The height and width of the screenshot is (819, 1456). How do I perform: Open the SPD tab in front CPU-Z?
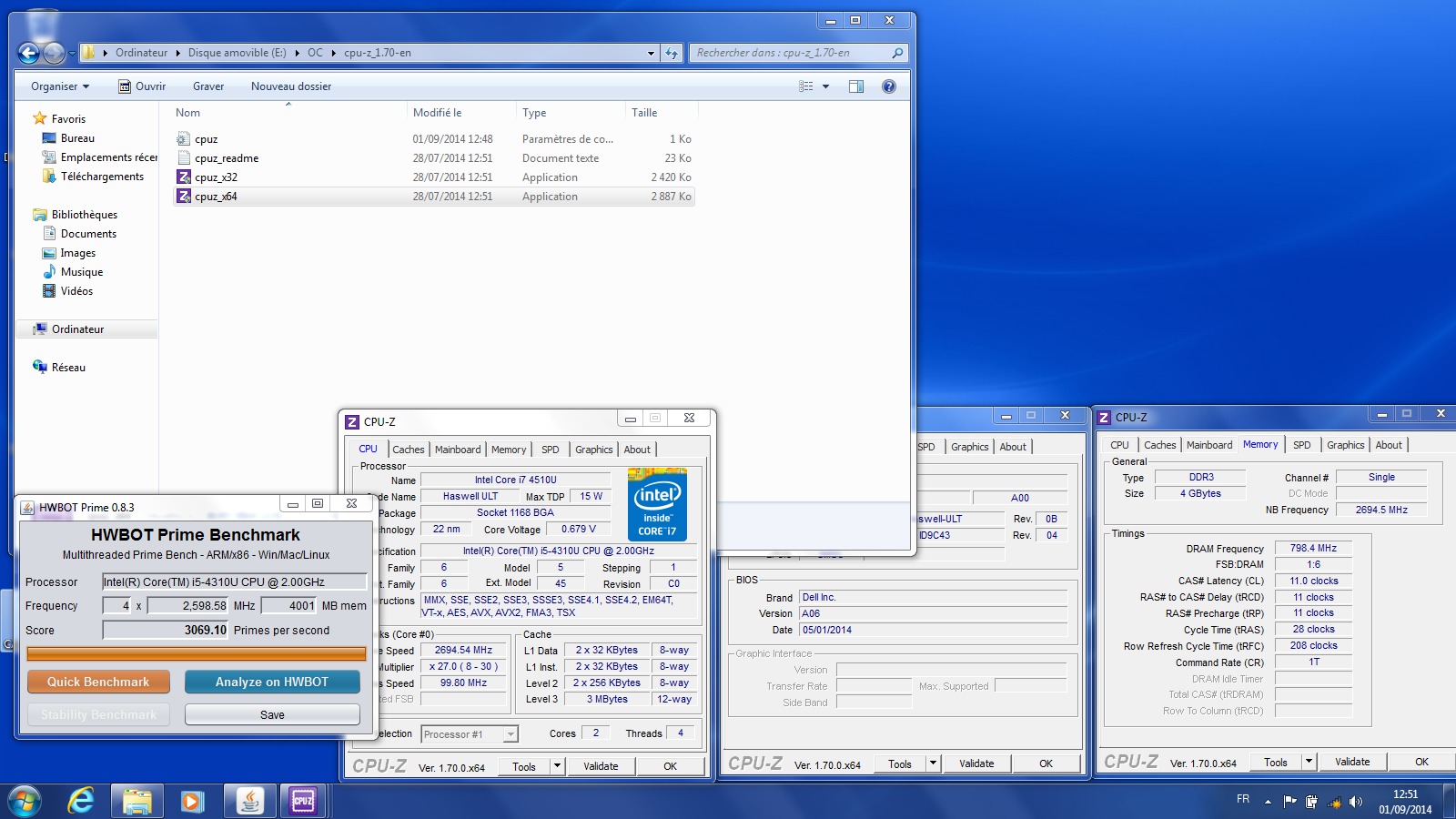coord(551,450)
